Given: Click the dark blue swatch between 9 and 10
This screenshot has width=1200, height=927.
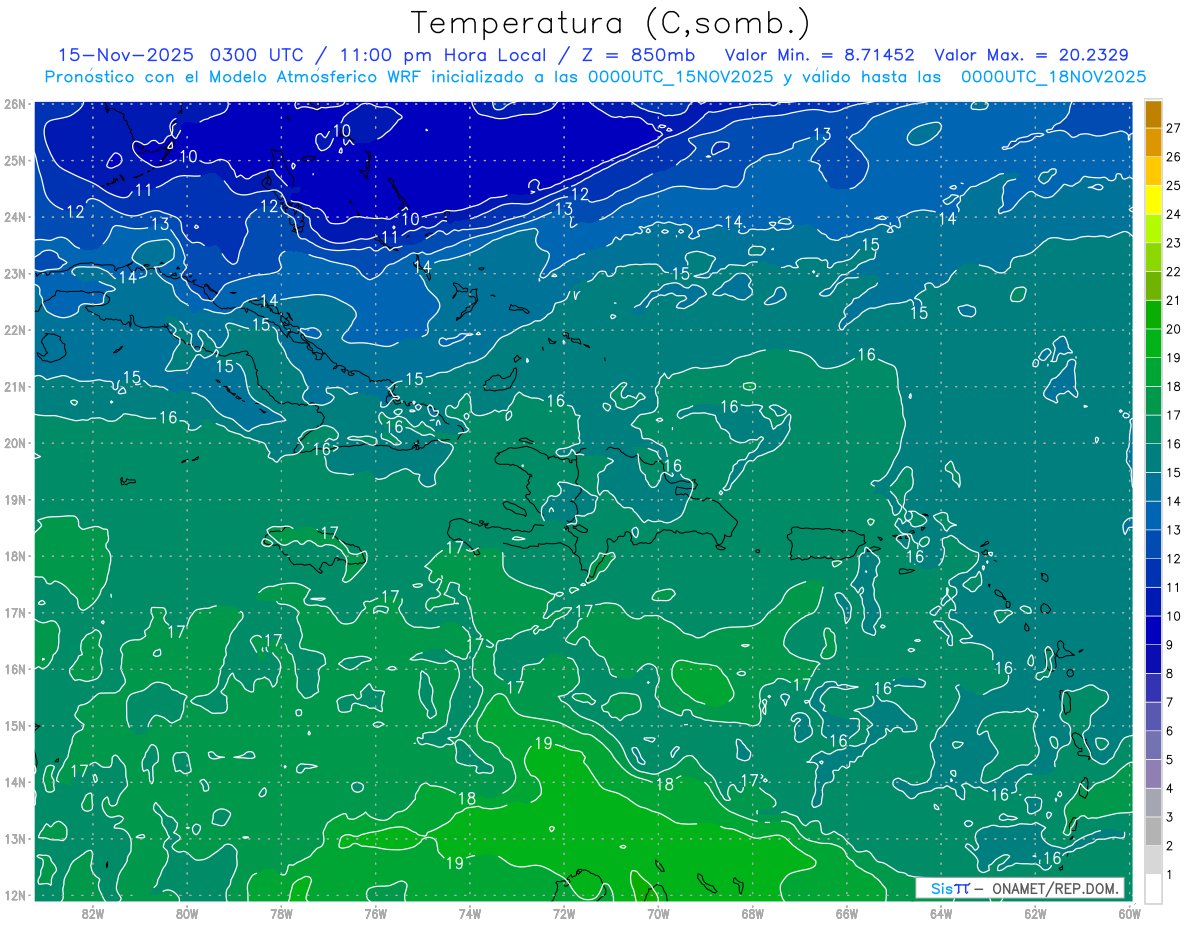Looking at the screenshot, I should tap(1153, 630).
